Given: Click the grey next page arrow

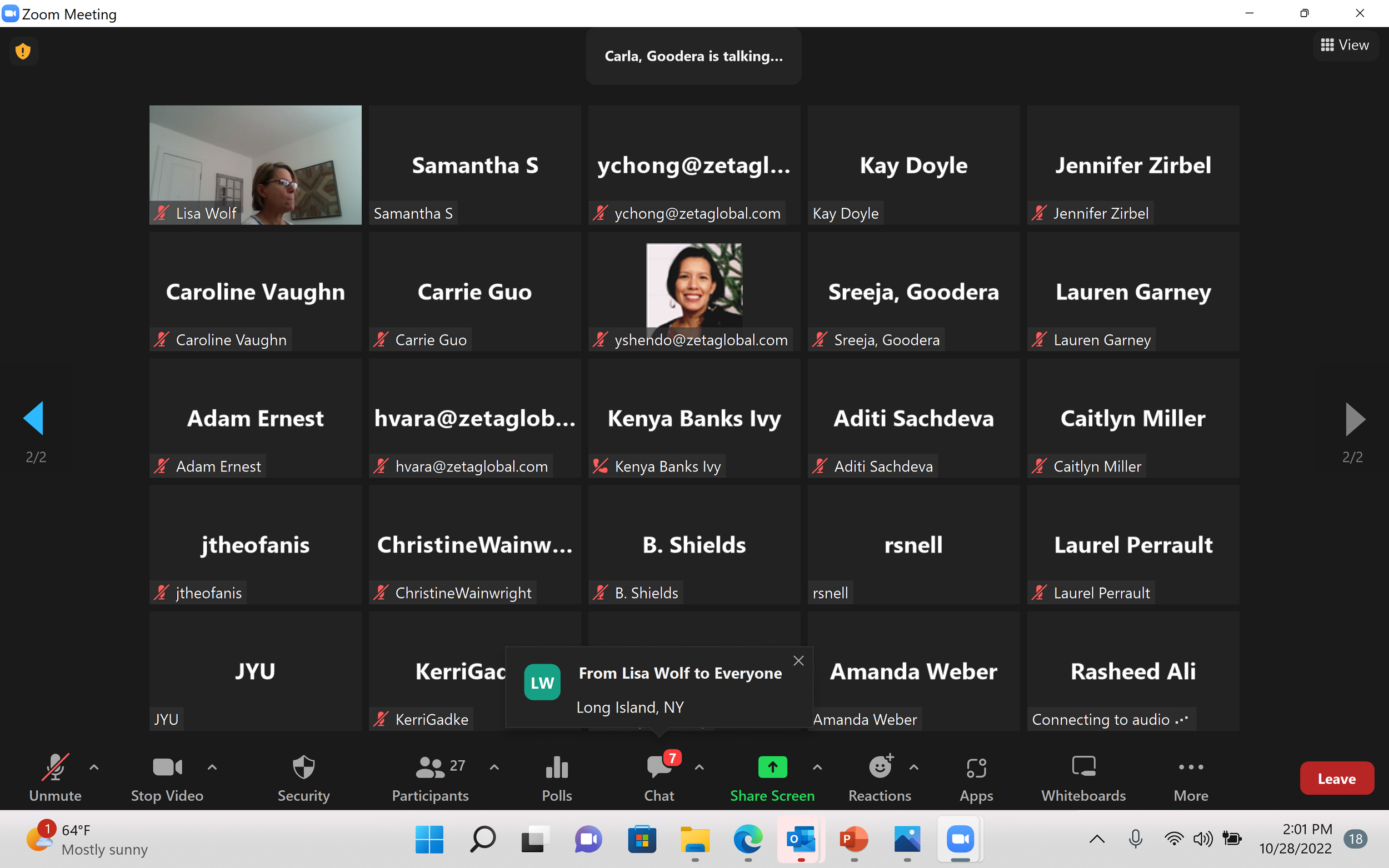Looking at the screenshot, I should 1355,419.
